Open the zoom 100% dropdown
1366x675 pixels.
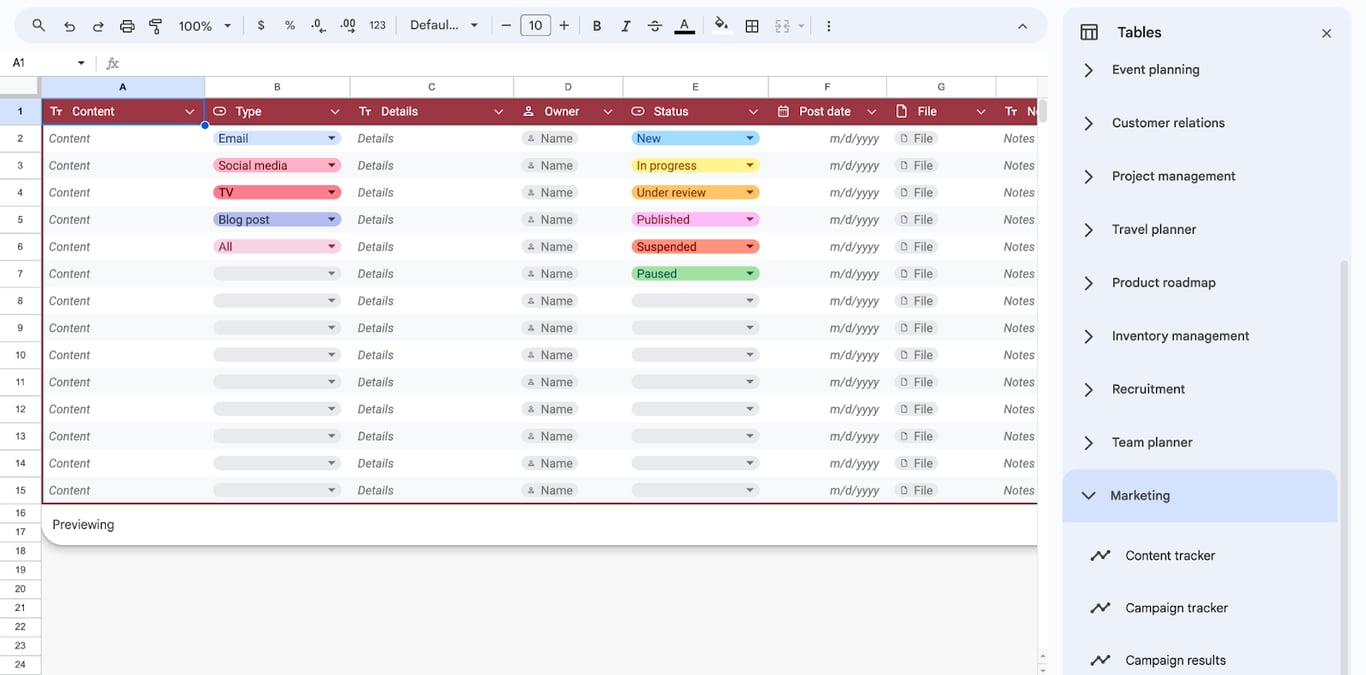pyautogui.click(x=205, y=26)
